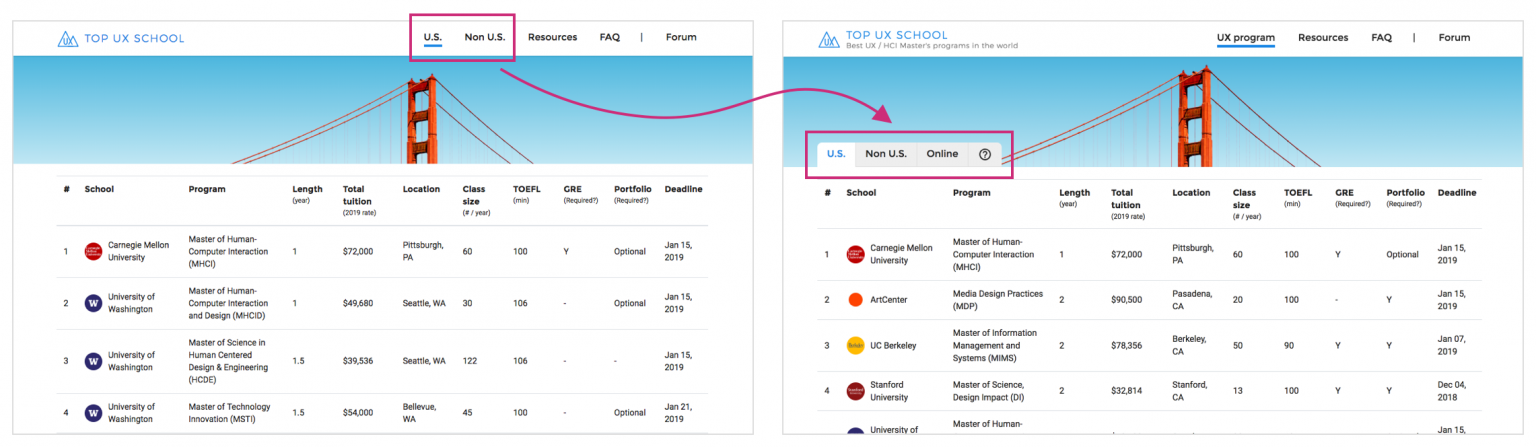Click the $54,000 tuition cell

(x=357, y=412)
